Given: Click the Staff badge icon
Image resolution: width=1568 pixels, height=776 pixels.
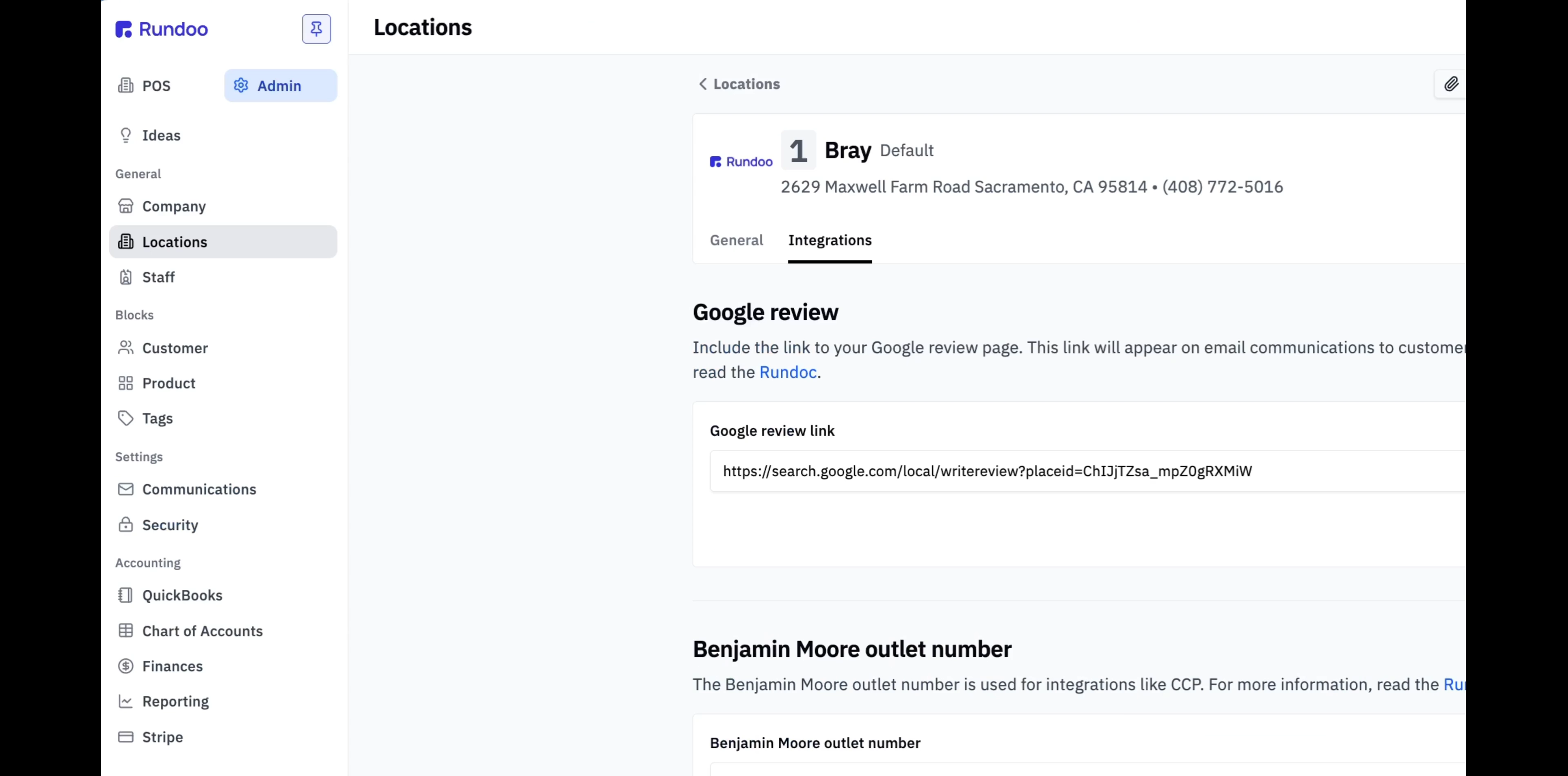Looking at the screenshot, I should pos(125,277).
